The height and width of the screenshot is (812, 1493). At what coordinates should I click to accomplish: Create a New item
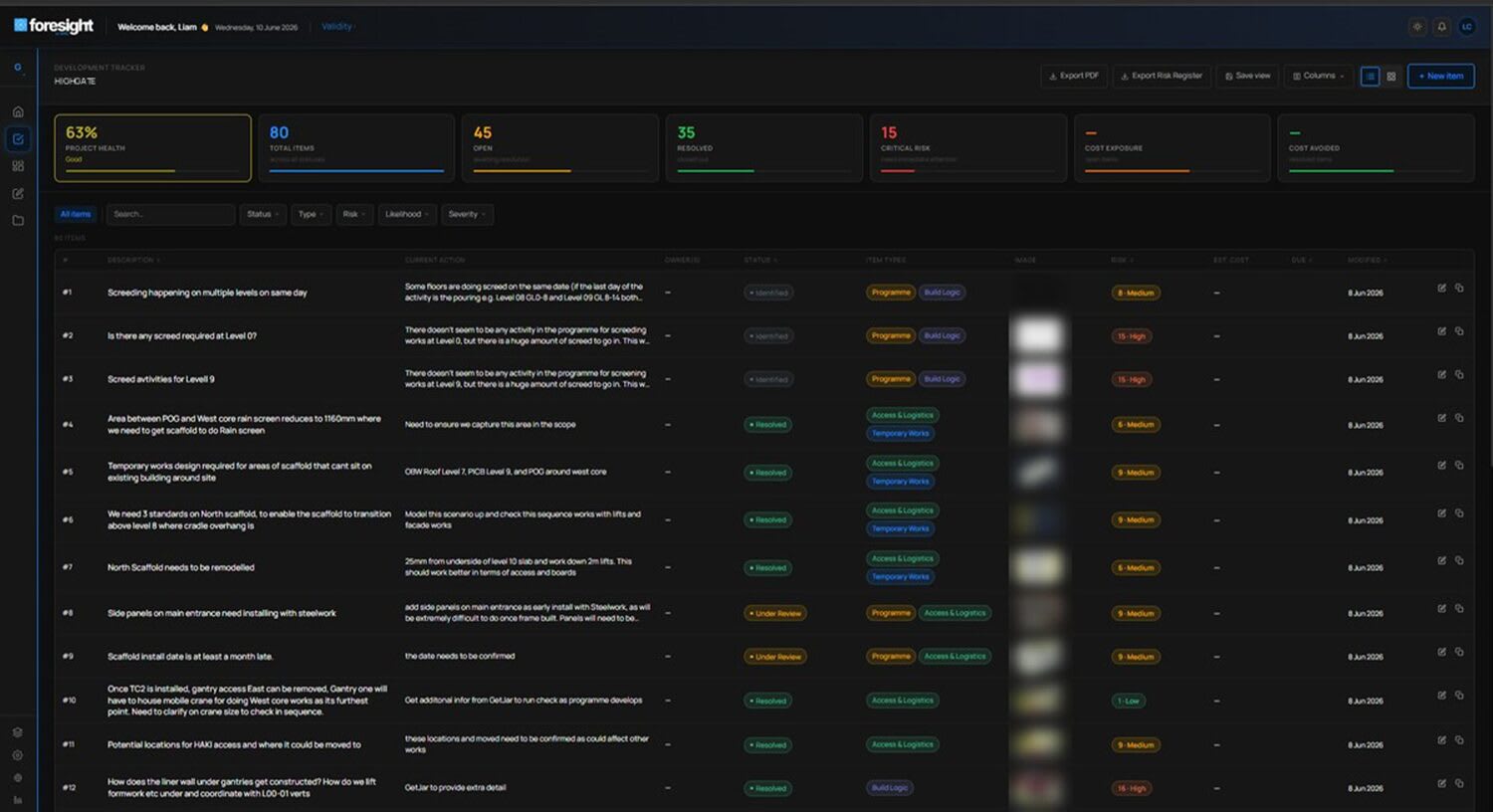coord(1440,76)
